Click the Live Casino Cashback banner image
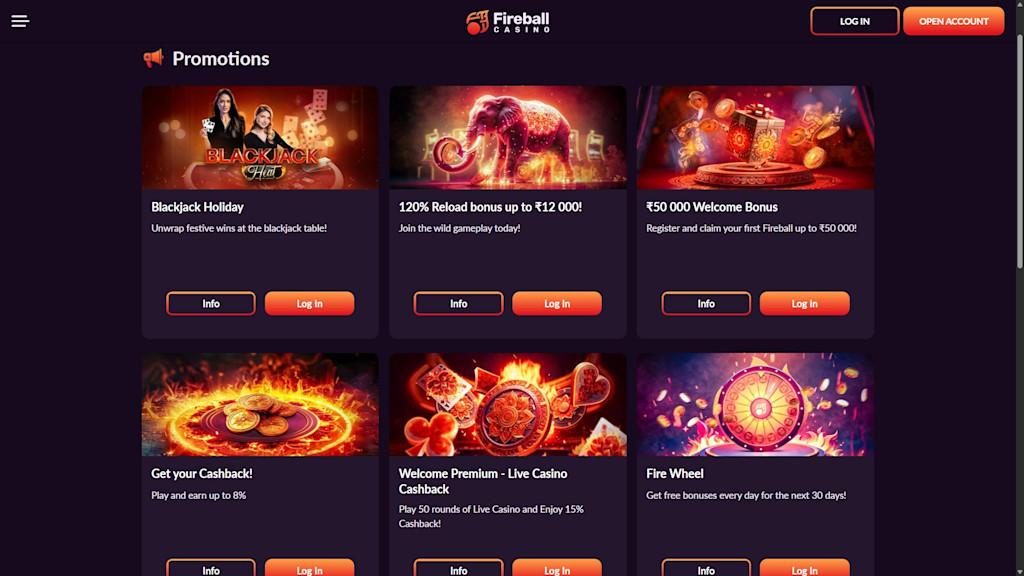The height and width of the screenshot is (576, 1024). coord(508,405)
